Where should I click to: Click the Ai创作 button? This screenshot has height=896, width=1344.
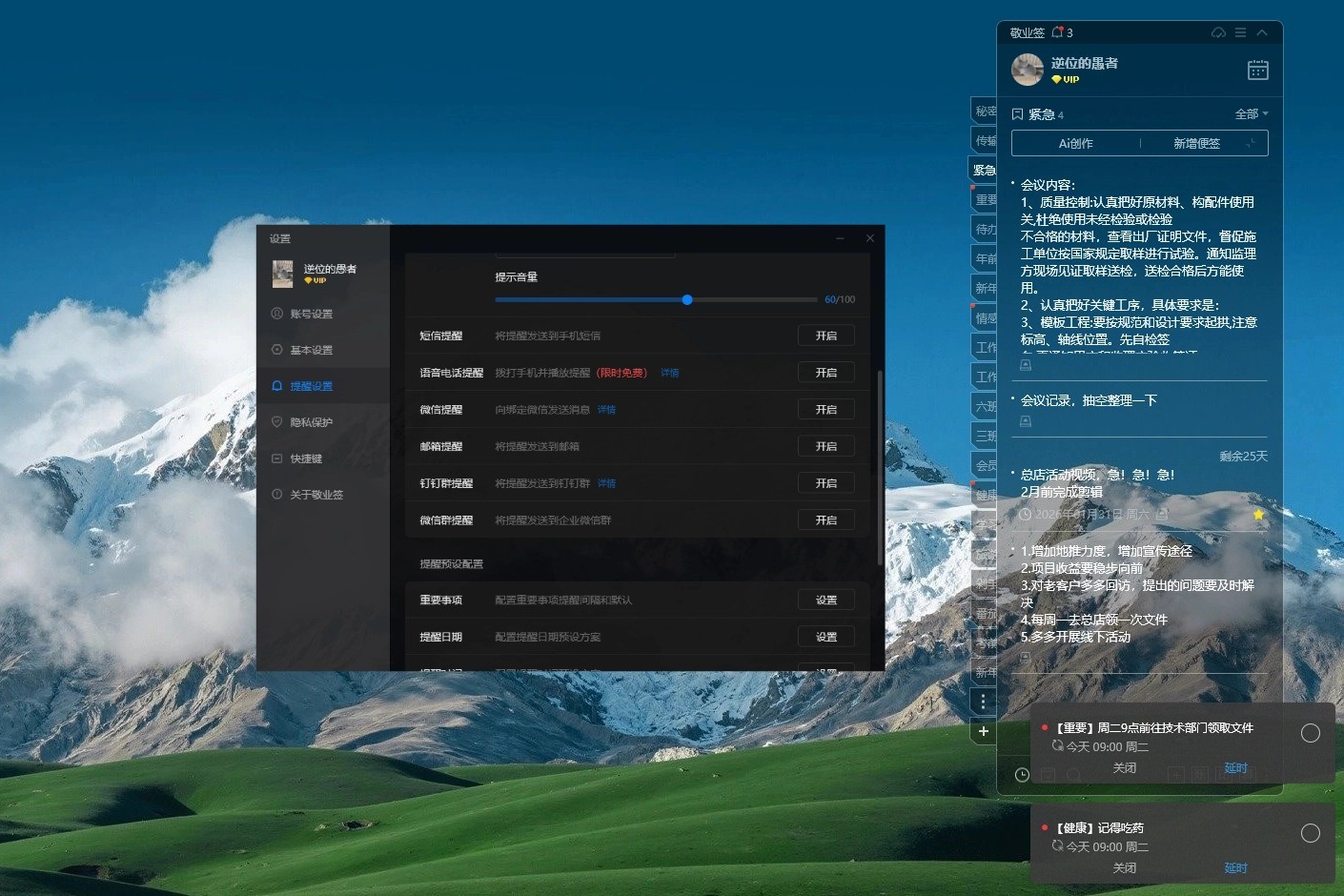tap(1075, 143)
